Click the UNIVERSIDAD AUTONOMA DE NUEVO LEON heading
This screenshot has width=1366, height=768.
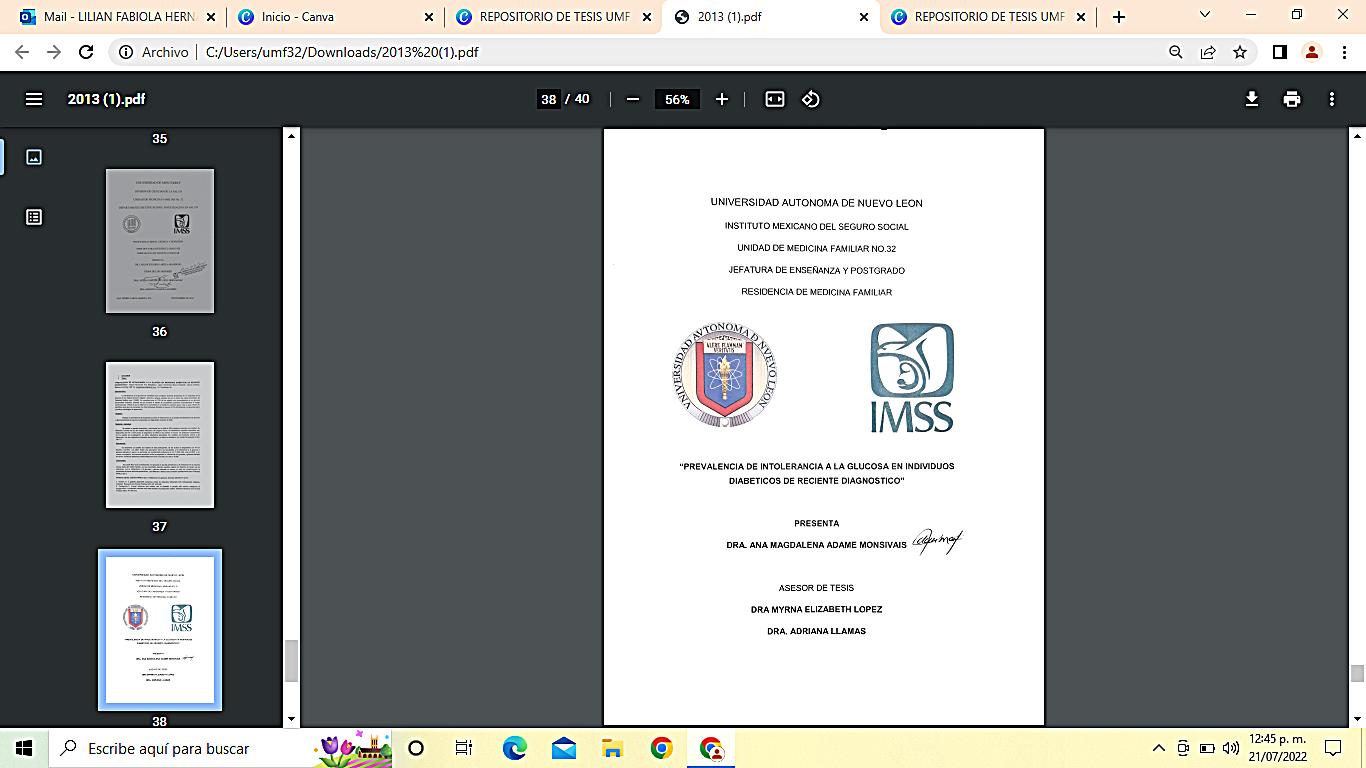tap(816, 203)
